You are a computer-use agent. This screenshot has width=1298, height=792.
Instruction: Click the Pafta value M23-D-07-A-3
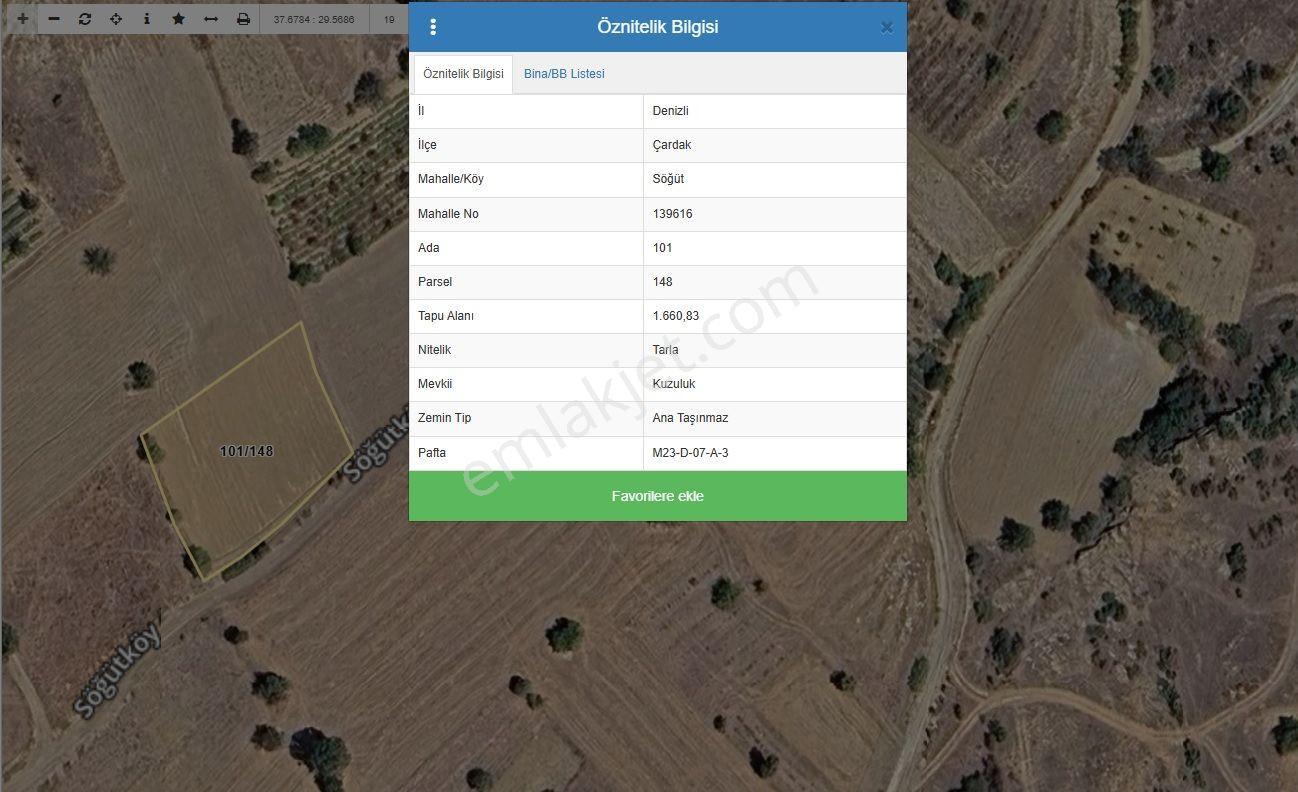[690, 453]
